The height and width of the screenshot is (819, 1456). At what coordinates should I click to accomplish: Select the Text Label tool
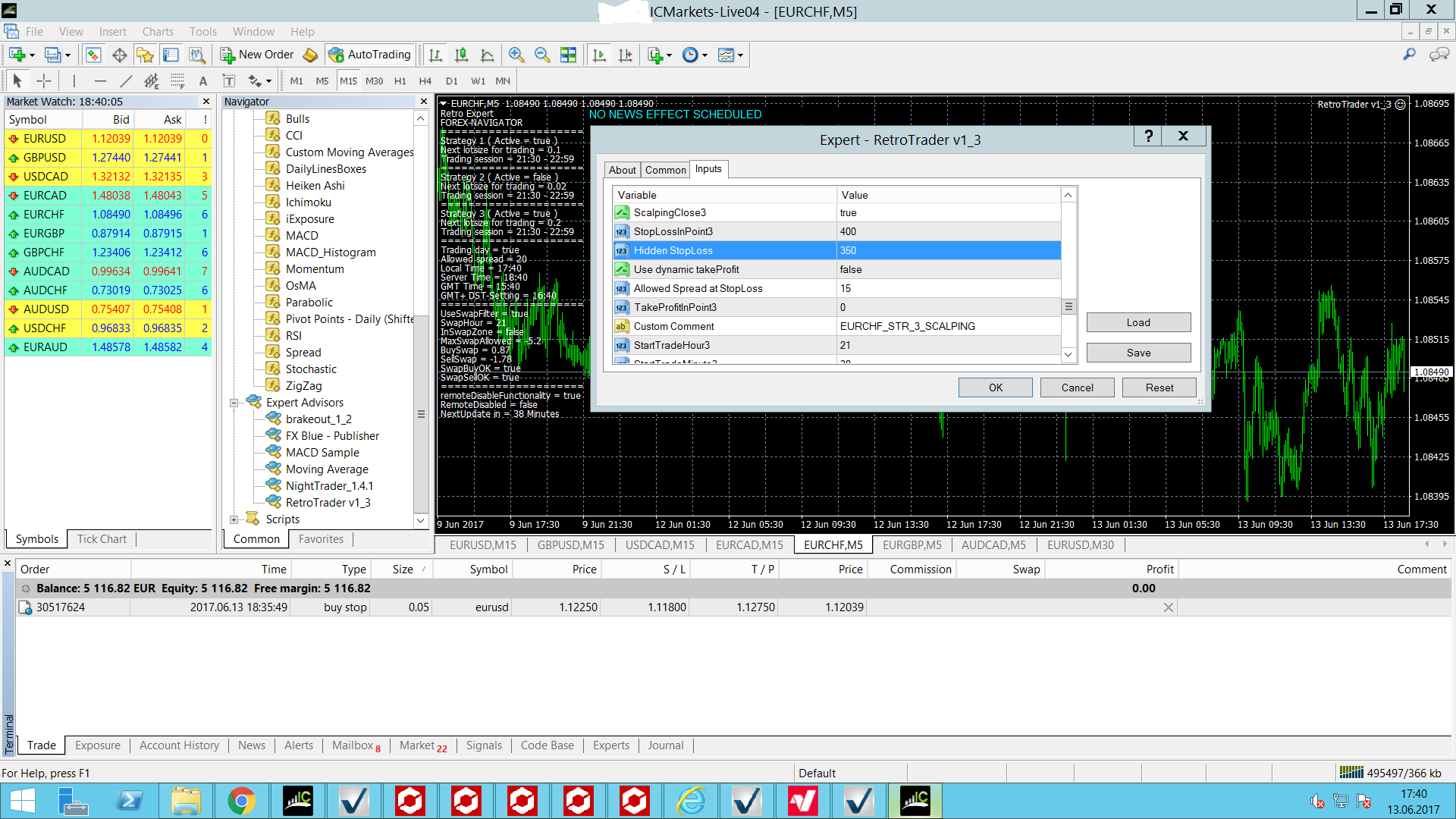(229, 81)
